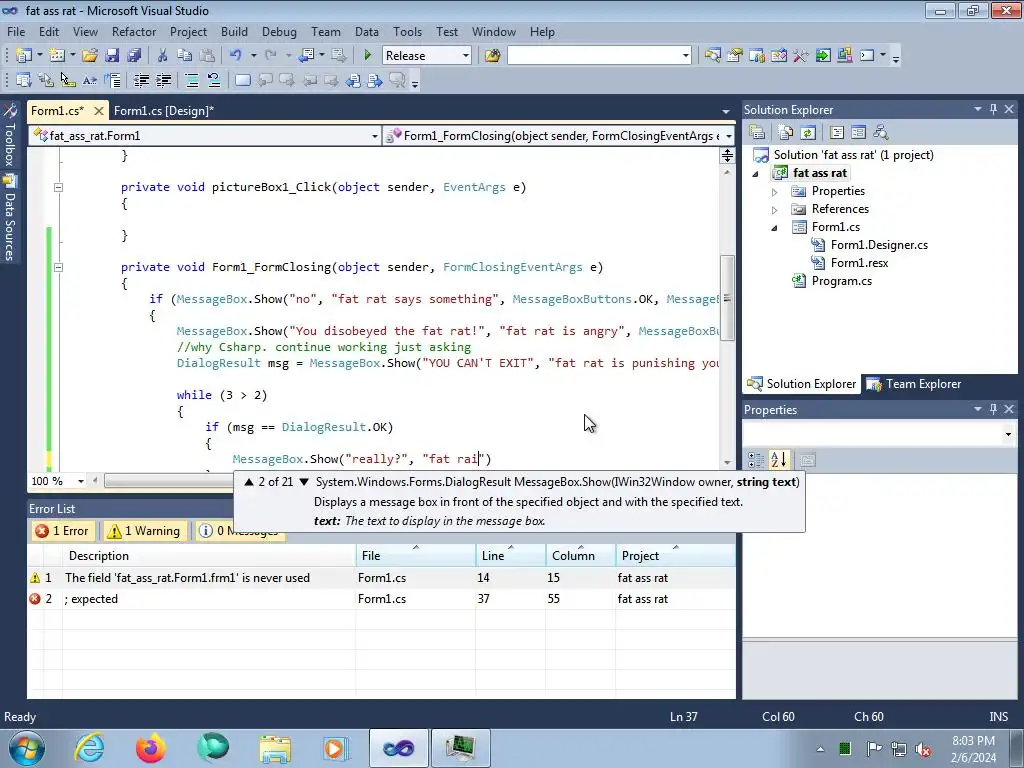Open the fat_ass_rat.Form1 class dropdown

tap(374, 136)
